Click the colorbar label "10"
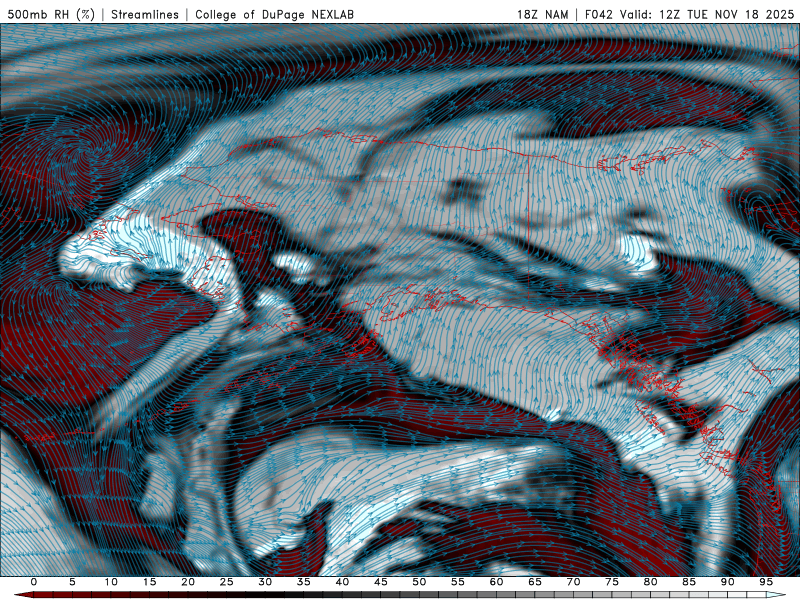The height and width of the screenshot is (600, 800). [x=111, y=582]
